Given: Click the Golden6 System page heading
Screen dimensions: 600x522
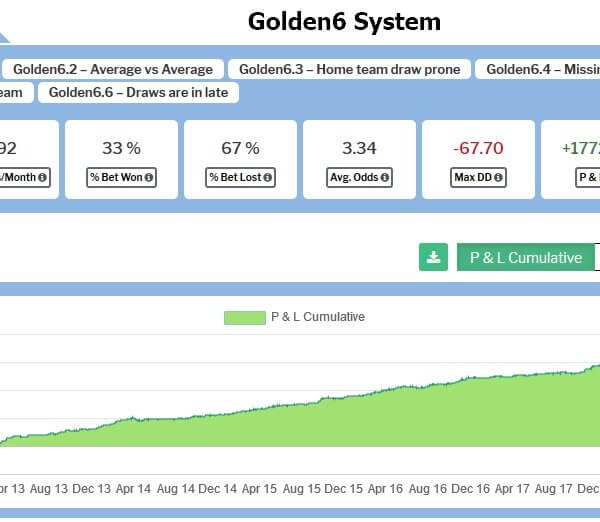Looking at the screenshot, I should (x=344, y=21).
